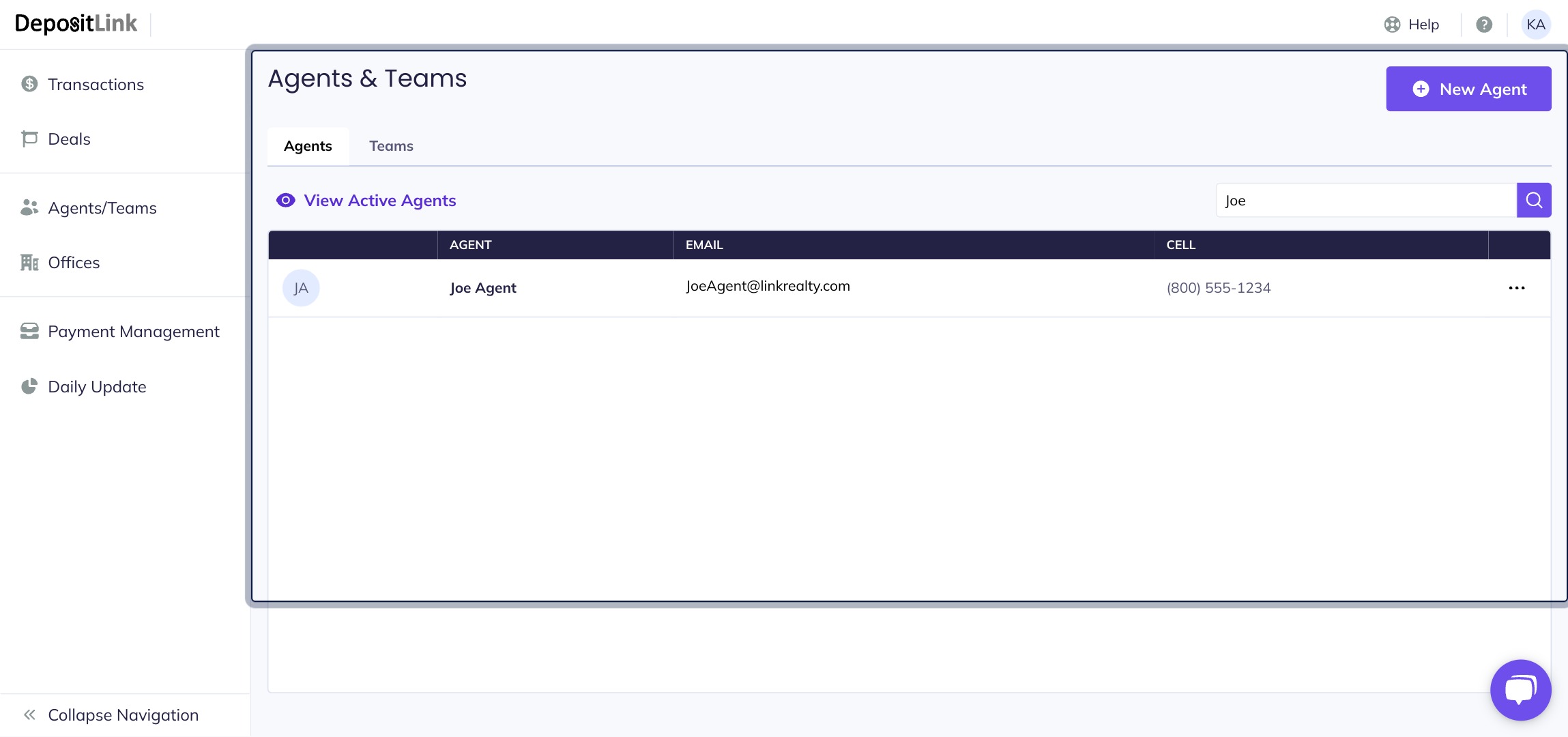Click the Agents/Teams people icon
The height and width of the screenshot is (737, 1568).
click(29, 207)
